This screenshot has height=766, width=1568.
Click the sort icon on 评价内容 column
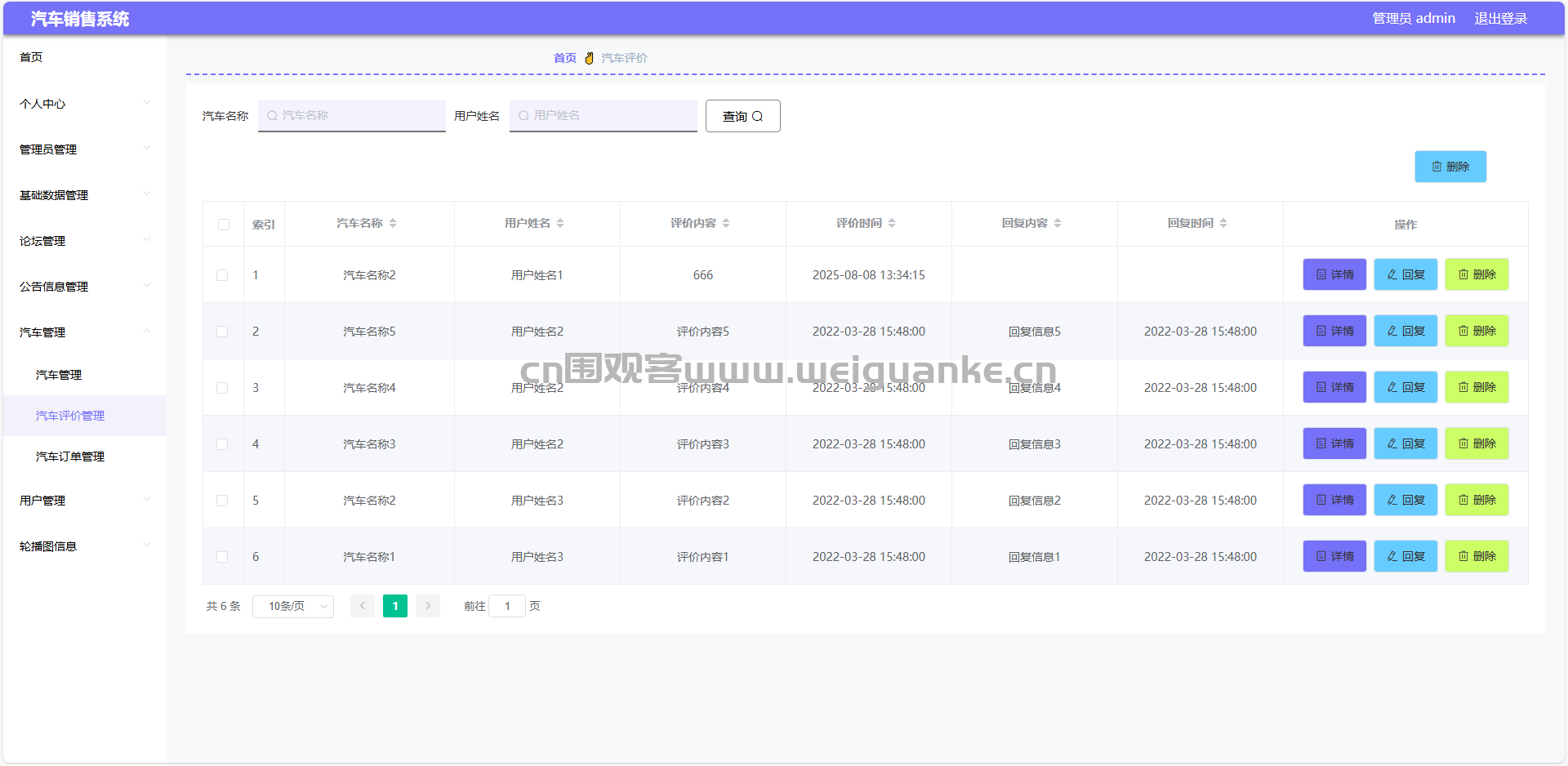coord(726,224)
